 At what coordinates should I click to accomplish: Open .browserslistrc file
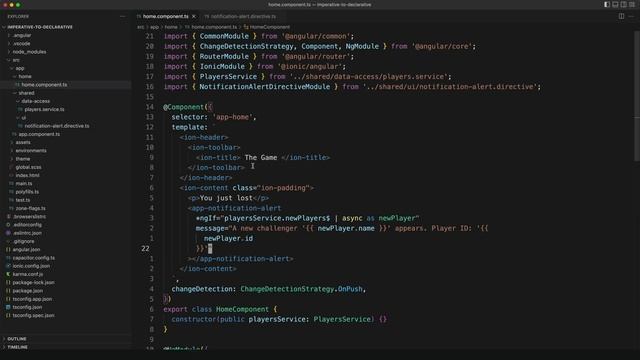pos(29,216)
